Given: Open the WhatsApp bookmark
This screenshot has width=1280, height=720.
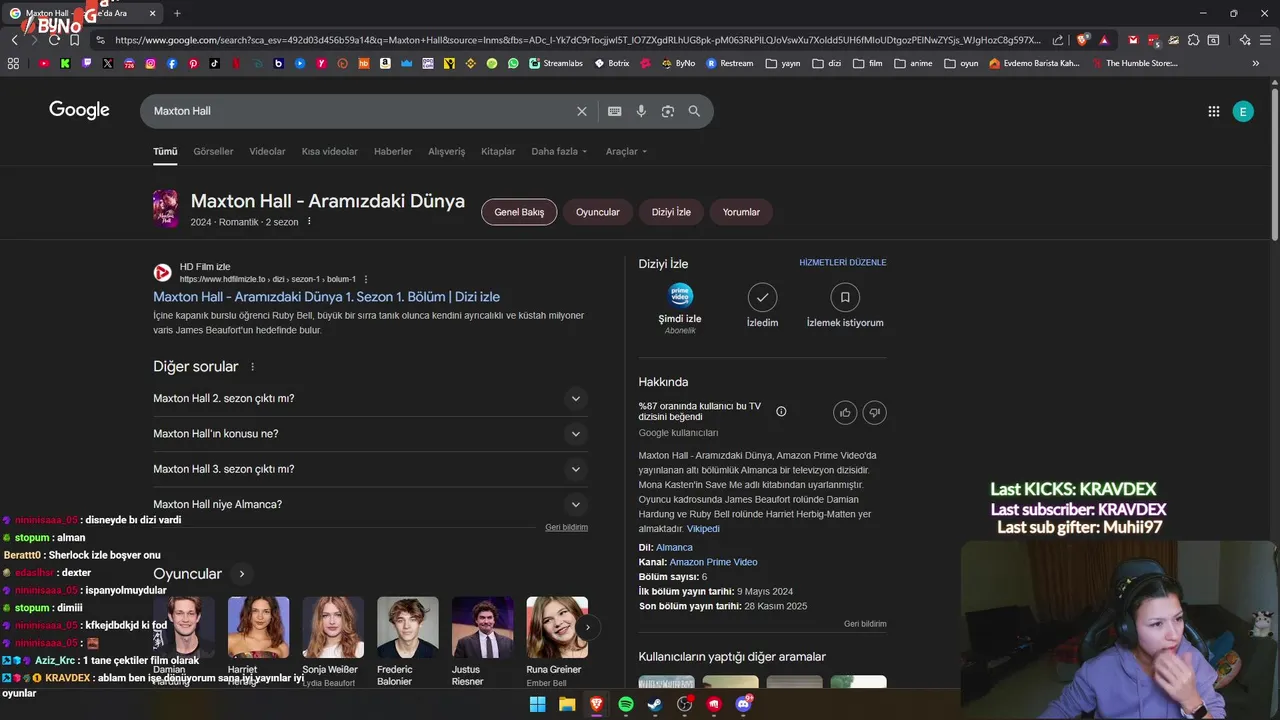Looking at the screenshot, I should coord(513,63).
